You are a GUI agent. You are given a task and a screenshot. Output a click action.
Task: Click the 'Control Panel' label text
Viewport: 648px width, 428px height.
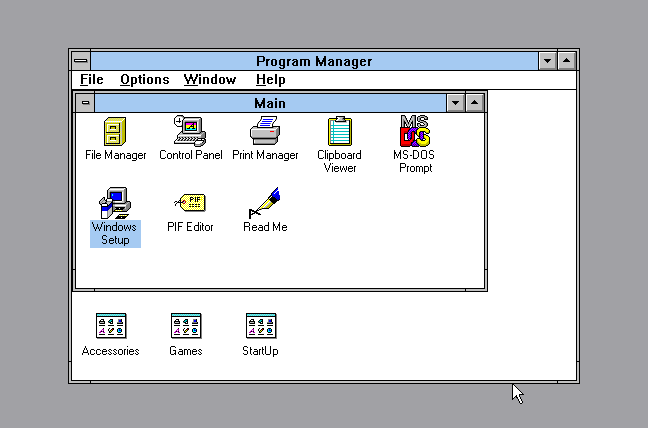pyautogui.click(x=191, y=155)
